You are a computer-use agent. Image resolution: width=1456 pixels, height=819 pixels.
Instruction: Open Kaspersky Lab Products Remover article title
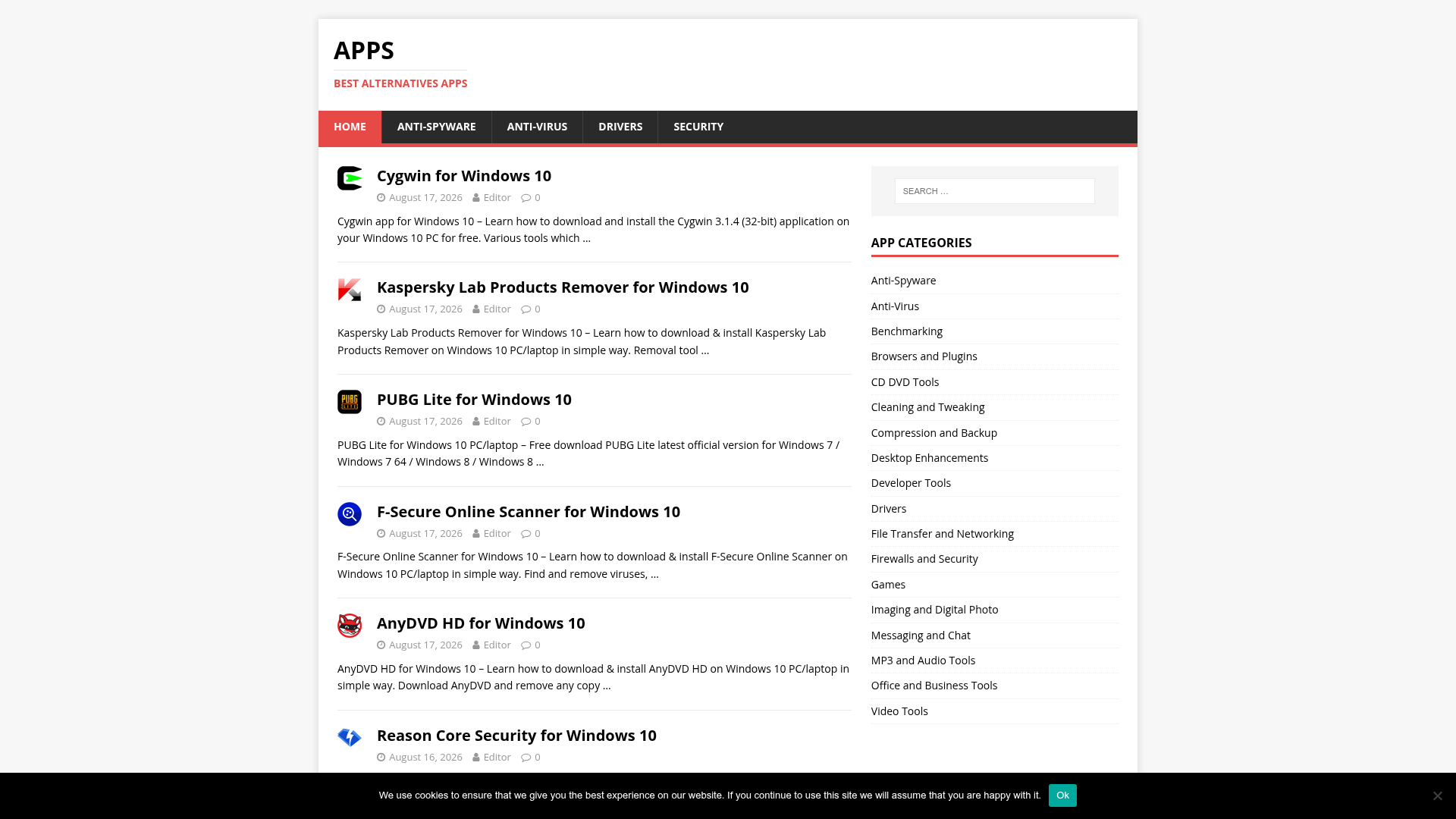tap(563, 287)
